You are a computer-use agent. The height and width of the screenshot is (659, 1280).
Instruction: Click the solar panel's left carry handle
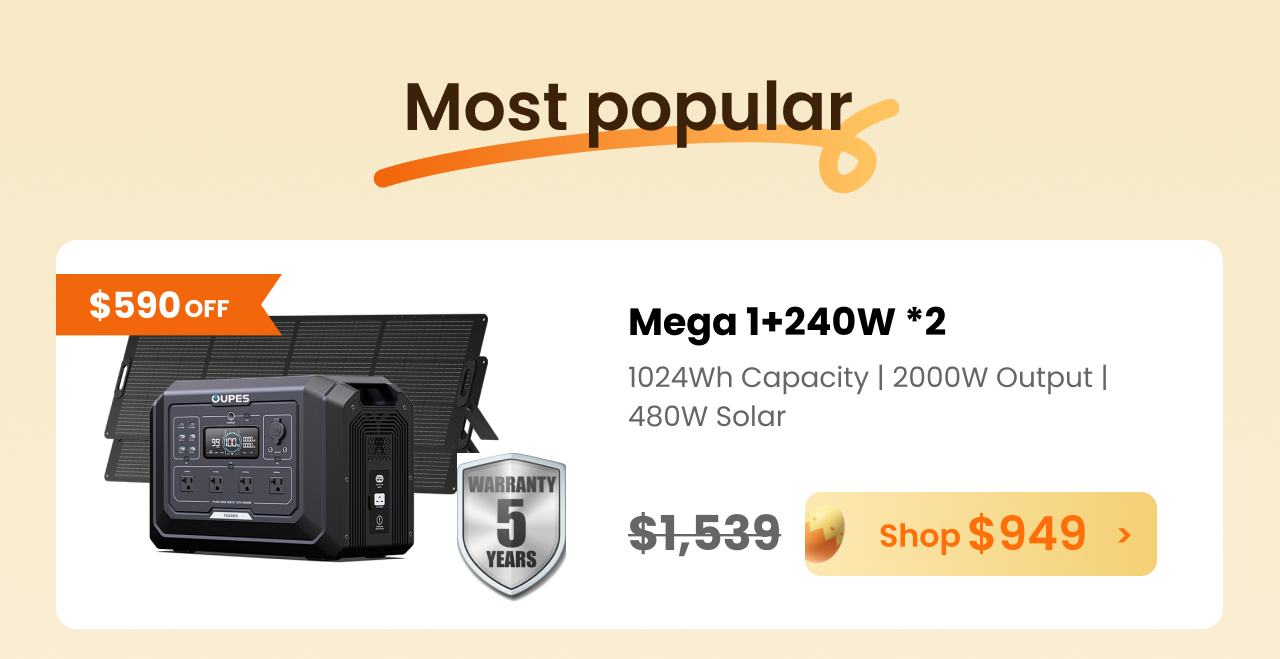124,375
